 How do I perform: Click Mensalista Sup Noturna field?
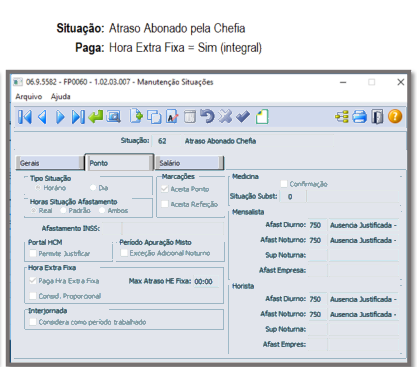[317, 255]
